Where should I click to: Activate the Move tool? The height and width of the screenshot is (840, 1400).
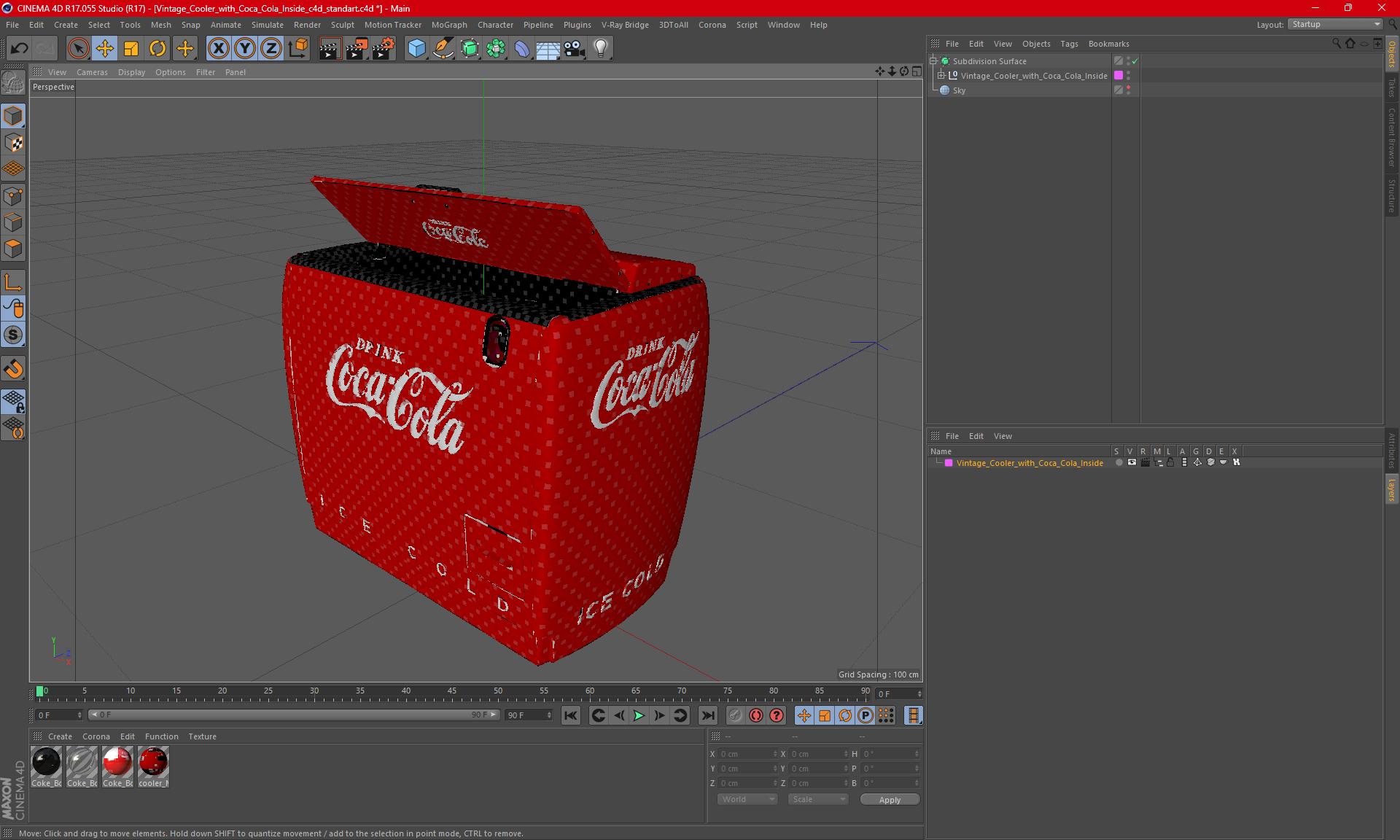105,49
